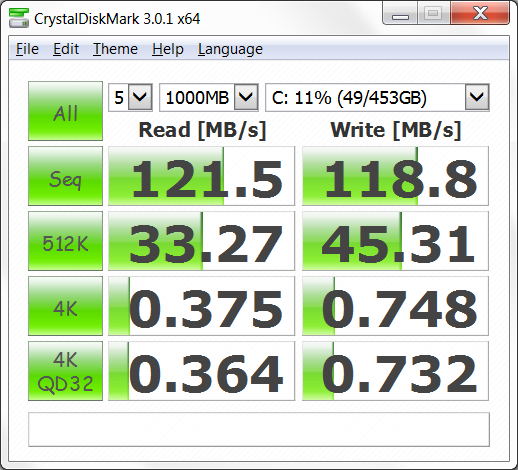Screen dimensions: 518x470
Task: Click the empty comment field at bottom
Action: pyautogui.click(x=259, y=429)
